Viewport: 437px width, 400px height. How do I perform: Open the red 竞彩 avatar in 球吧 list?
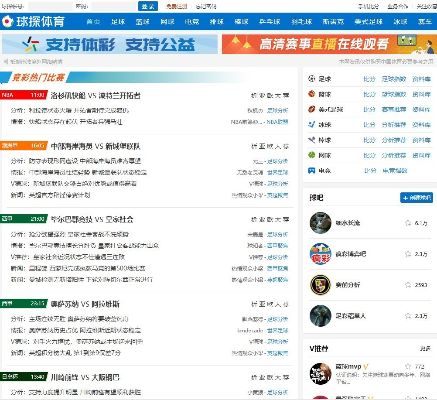coord(320,254)
